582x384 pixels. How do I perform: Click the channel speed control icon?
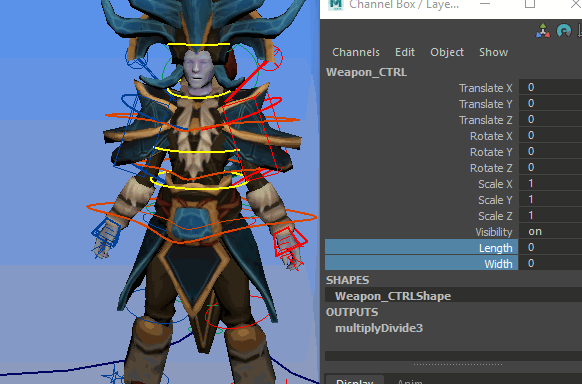pyautogui.click(x=564, y=31)
